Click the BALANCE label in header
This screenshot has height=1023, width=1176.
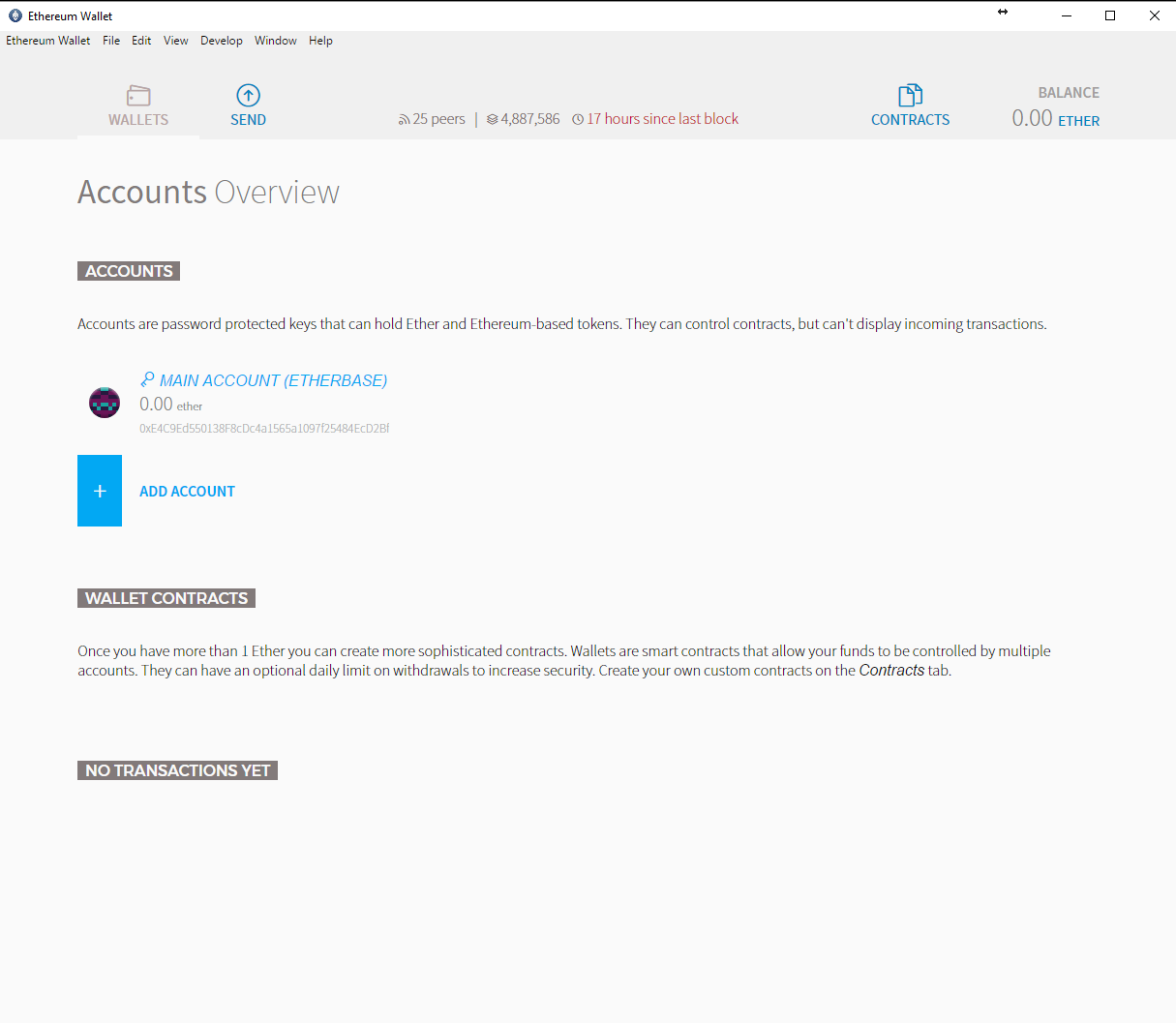click(x=1069, y=93)
